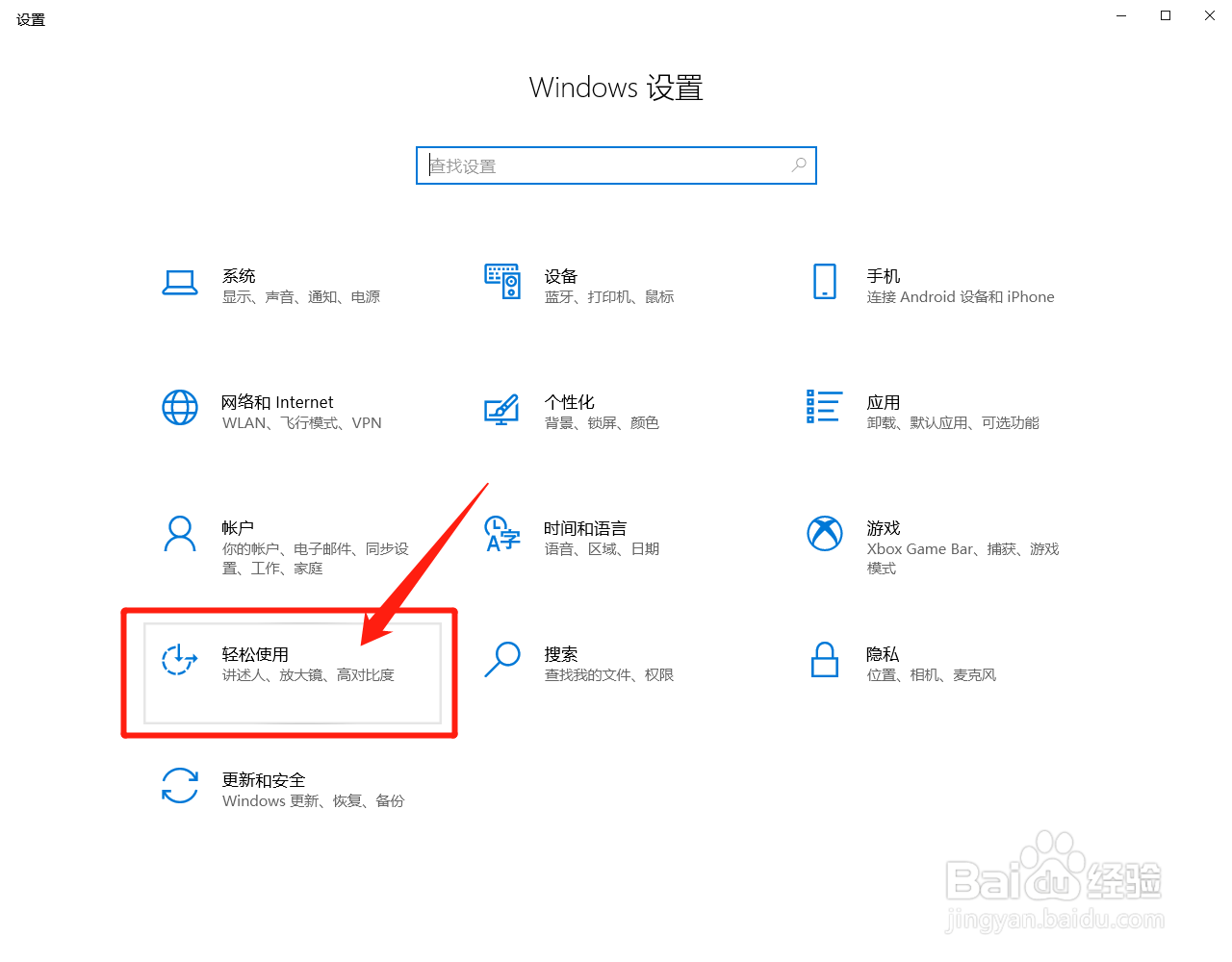Open 个性化 (Personalization) settings icon
1232x962 pixels.
coord(501,408)
